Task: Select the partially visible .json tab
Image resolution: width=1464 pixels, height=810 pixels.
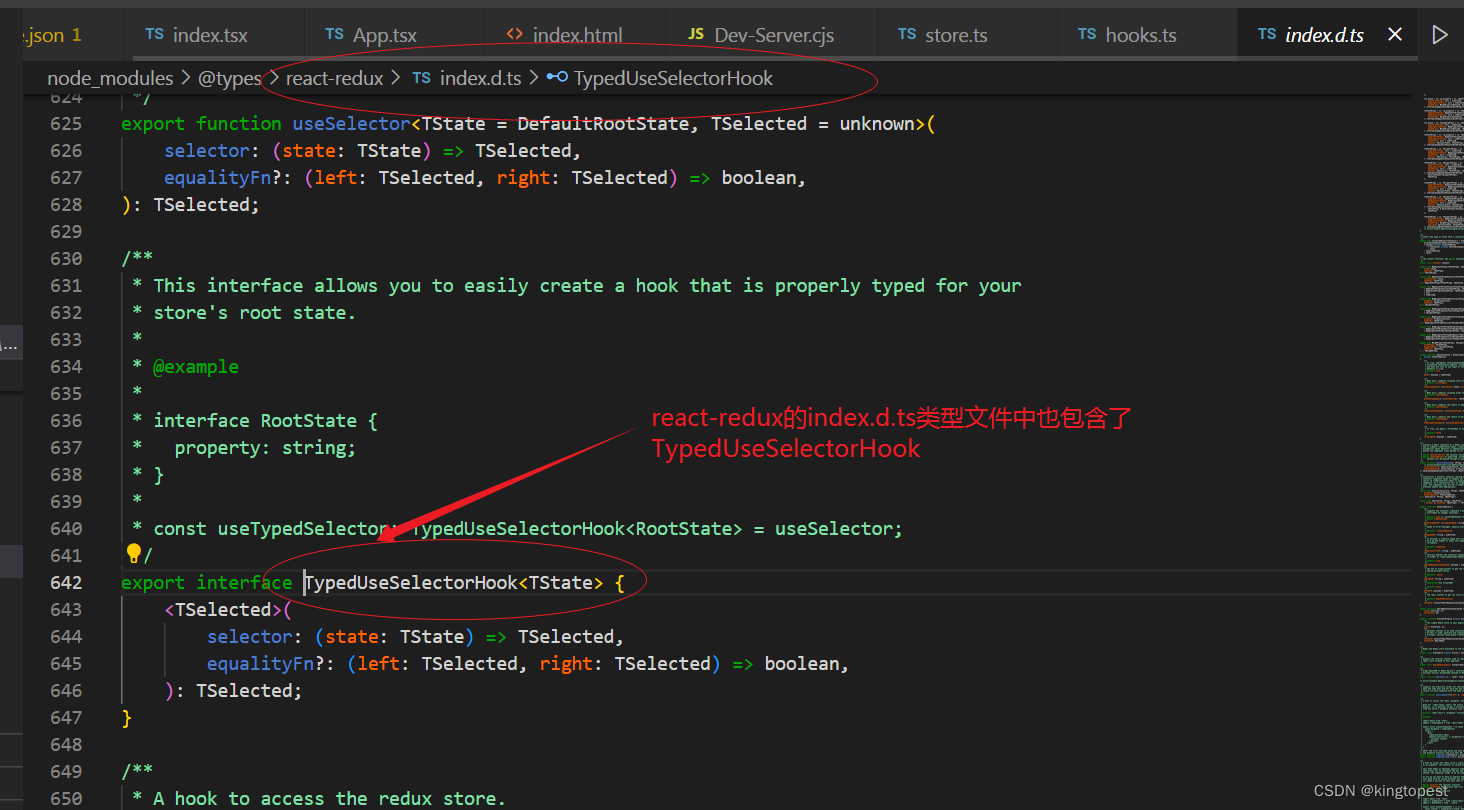Action: tap(50, 34)
